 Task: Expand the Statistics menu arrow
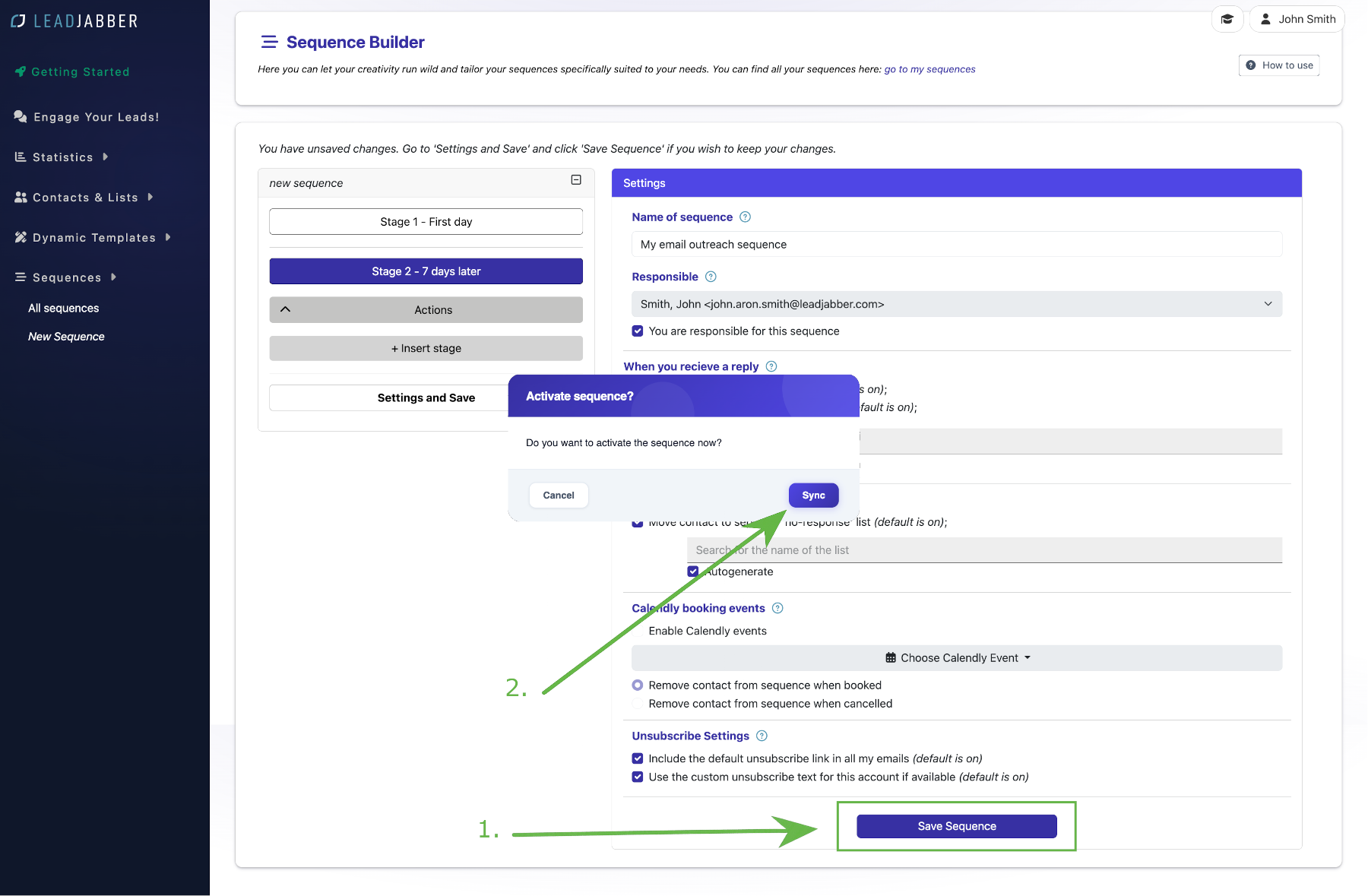[106, 157]
